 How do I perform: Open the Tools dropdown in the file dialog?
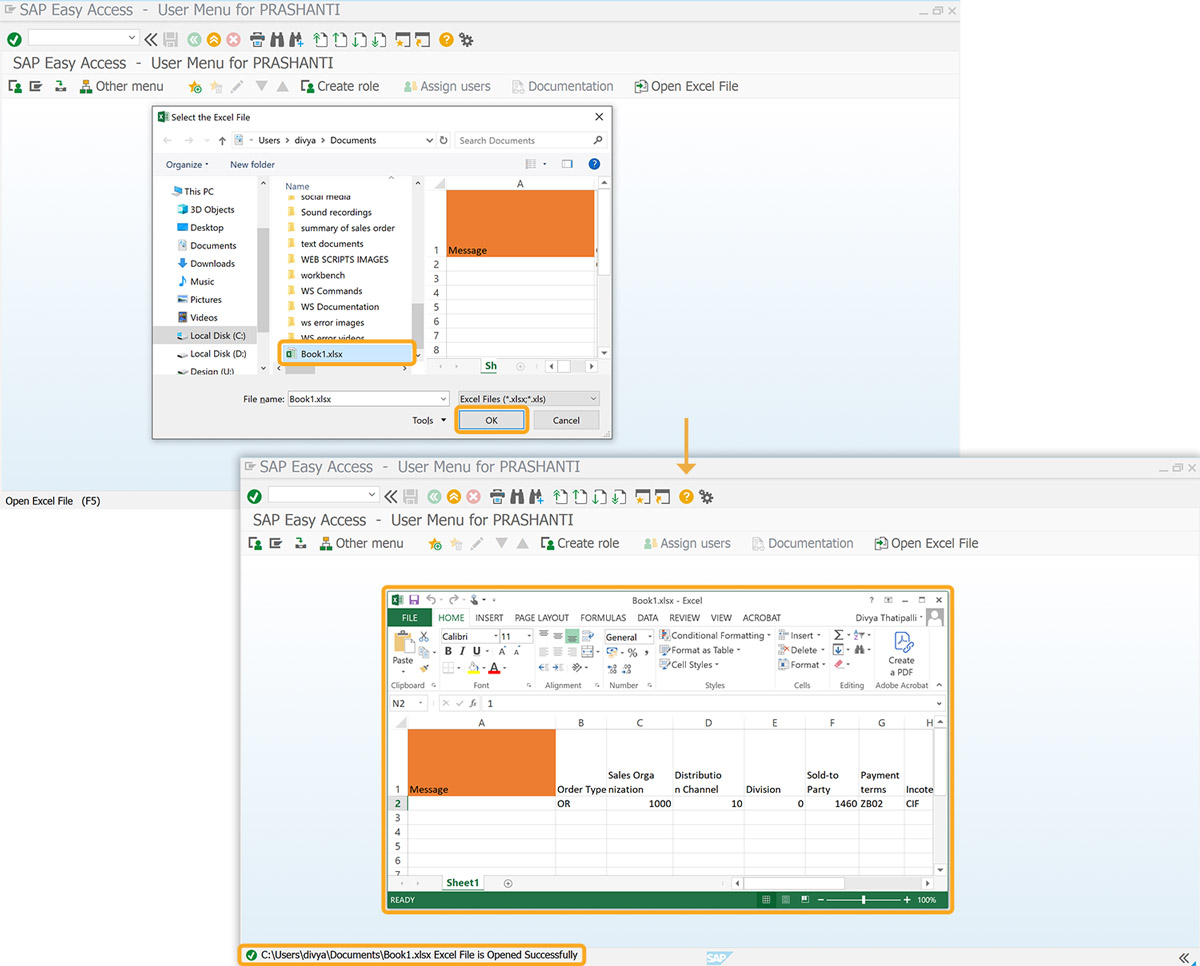click(x=429, y=420)
